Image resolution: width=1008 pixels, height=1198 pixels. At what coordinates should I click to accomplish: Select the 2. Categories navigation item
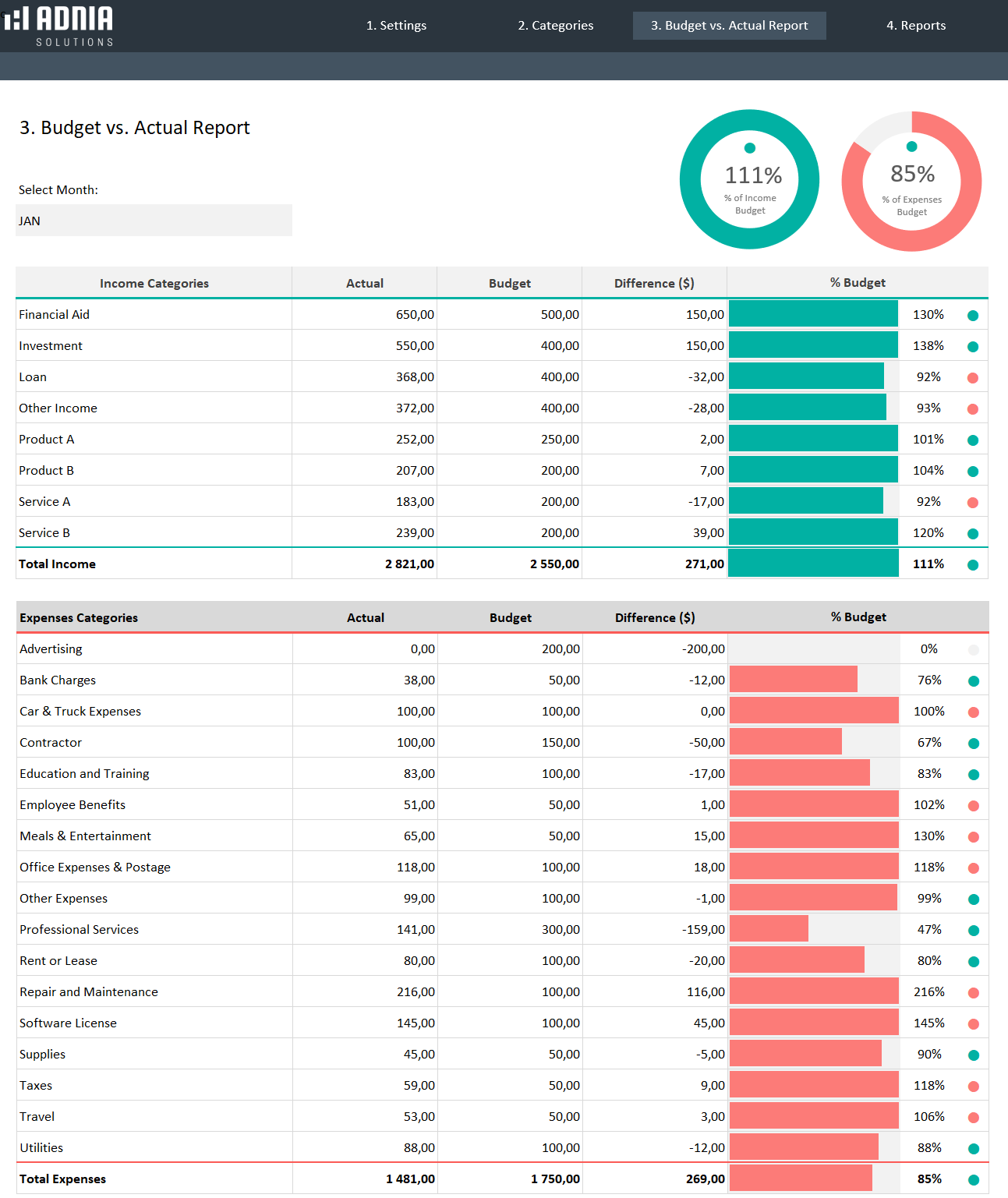click(x=555, y=25)
